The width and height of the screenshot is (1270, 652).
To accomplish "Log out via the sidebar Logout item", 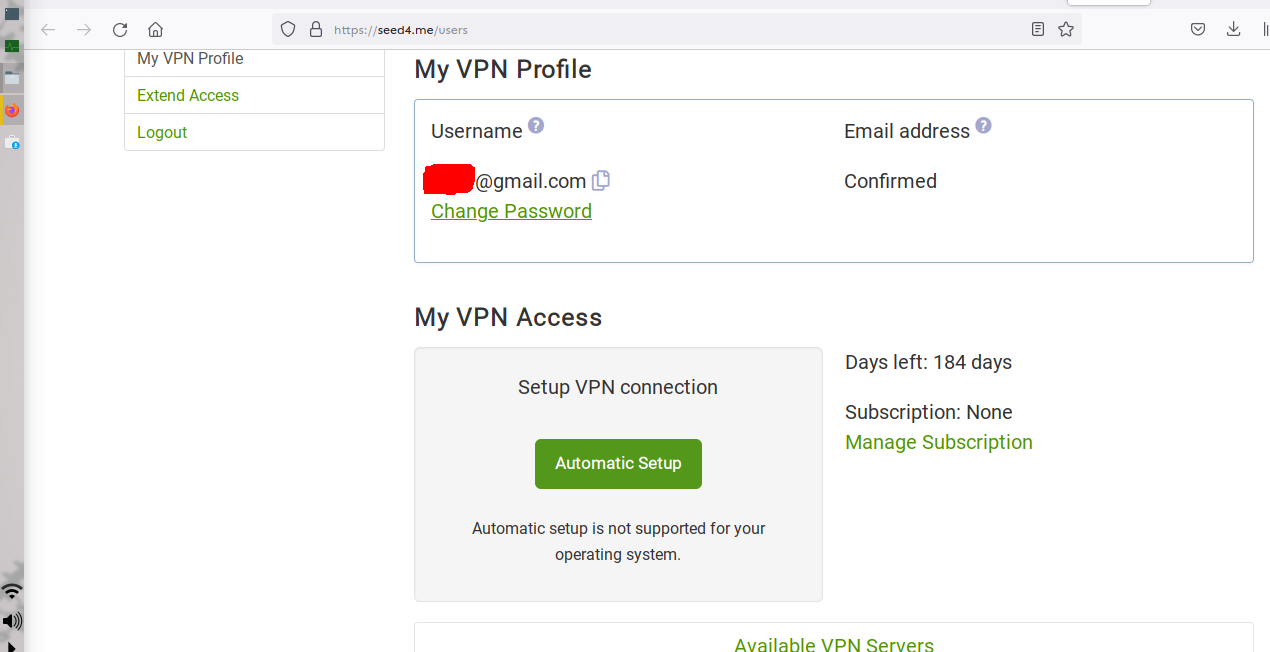I will point(162,133).
